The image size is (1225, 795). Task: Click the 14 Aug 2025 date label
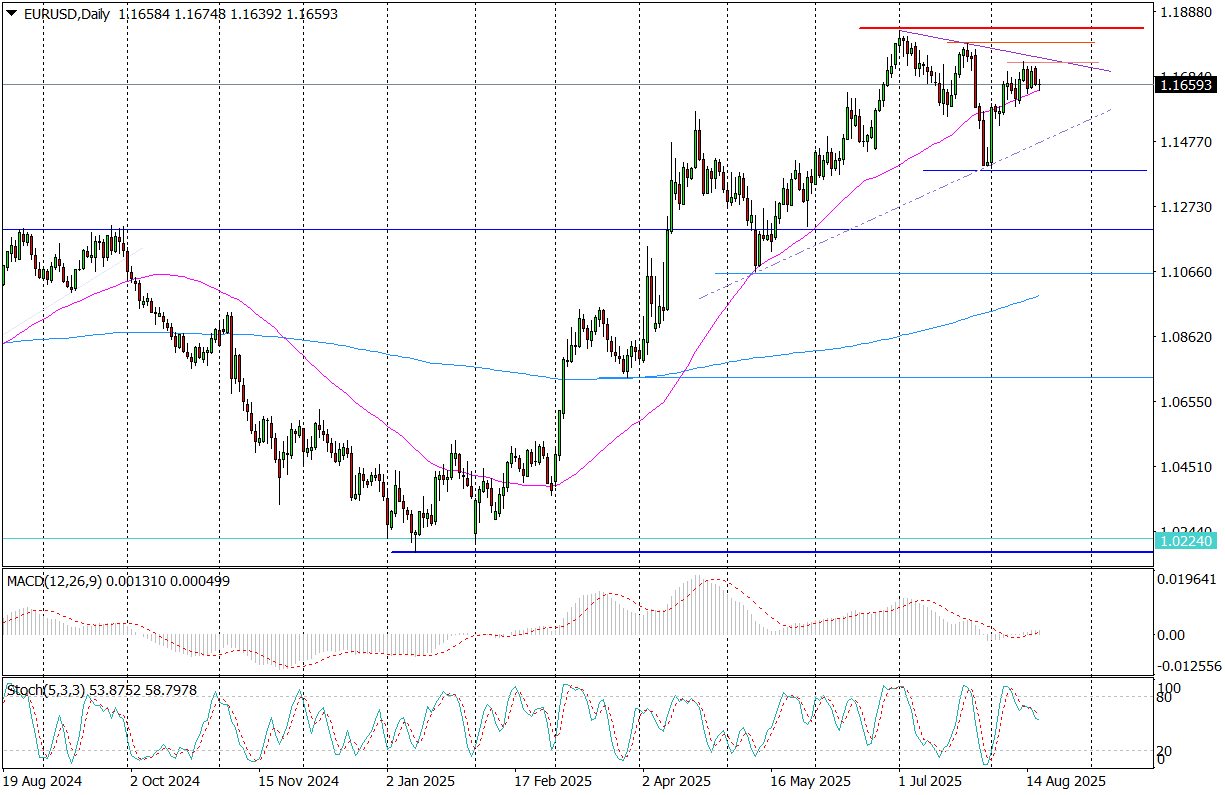point(1066,780)
